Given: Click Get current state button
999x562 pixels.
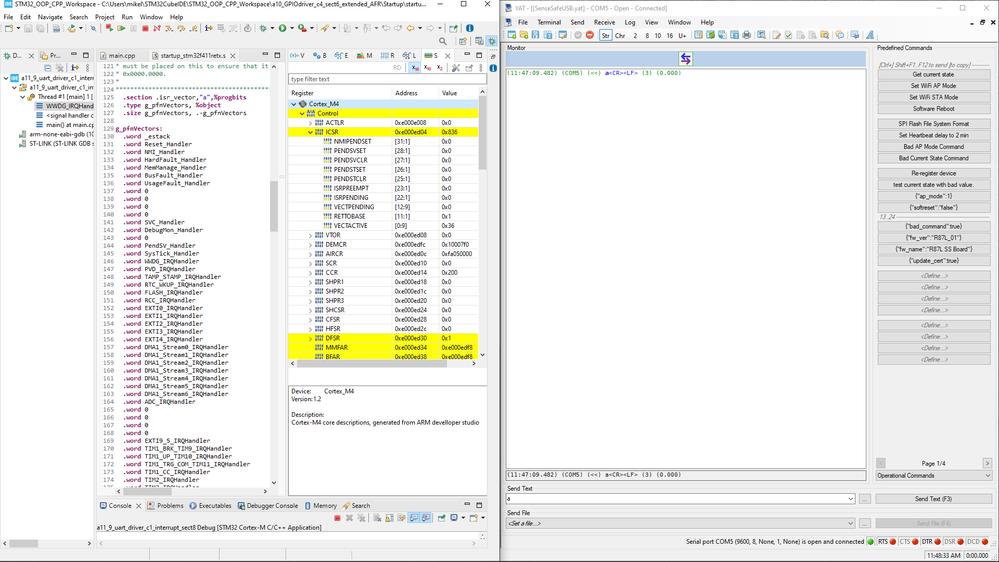Looking at the screenshot, I should (933, 75).
